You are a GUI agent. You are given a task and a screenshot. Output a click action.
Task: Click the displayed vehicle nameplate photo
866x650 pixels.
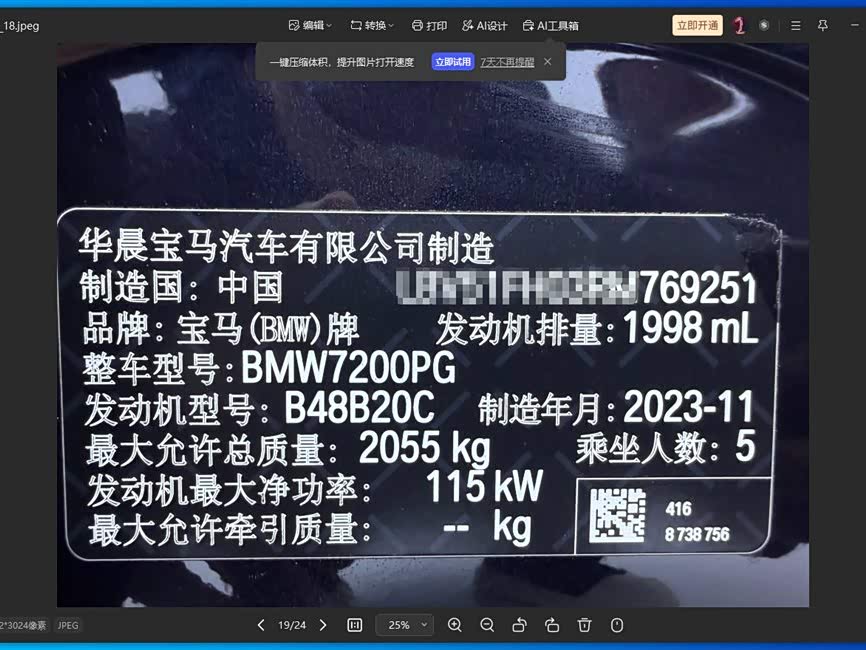point(433,325)
